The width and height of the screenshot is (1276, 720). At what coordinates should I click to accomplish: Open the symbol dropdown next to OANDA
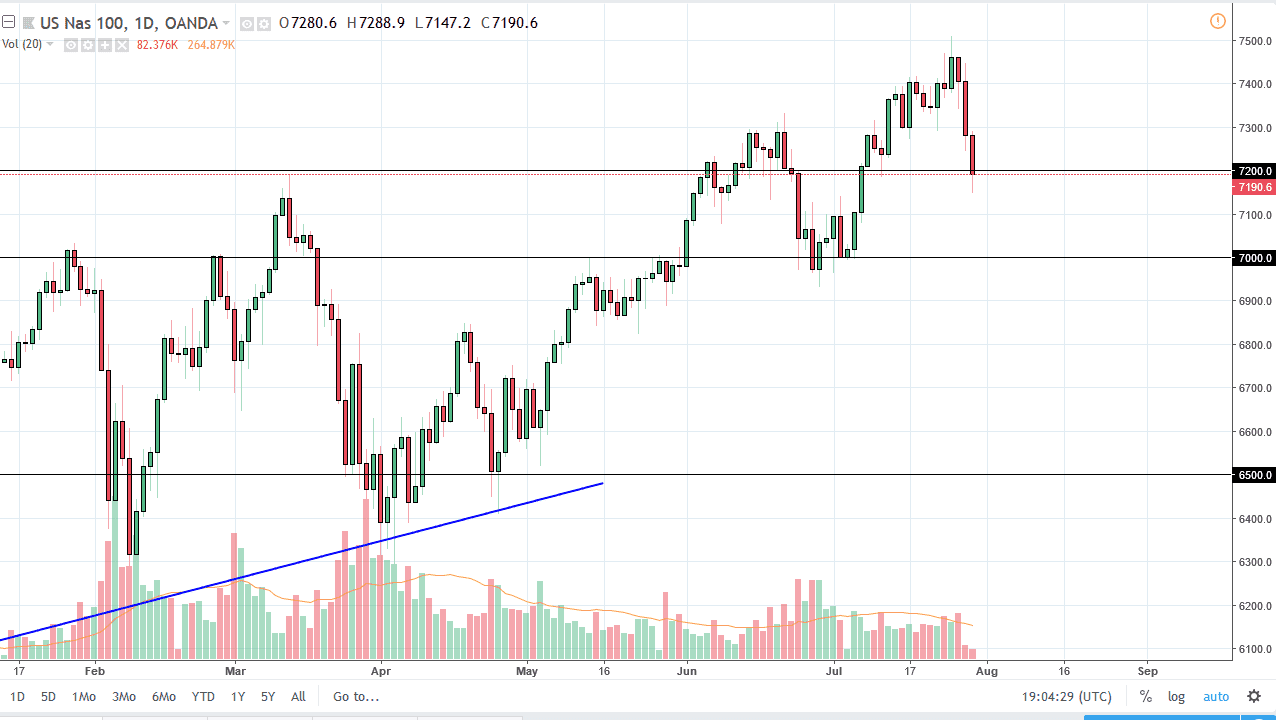(225, 23)
